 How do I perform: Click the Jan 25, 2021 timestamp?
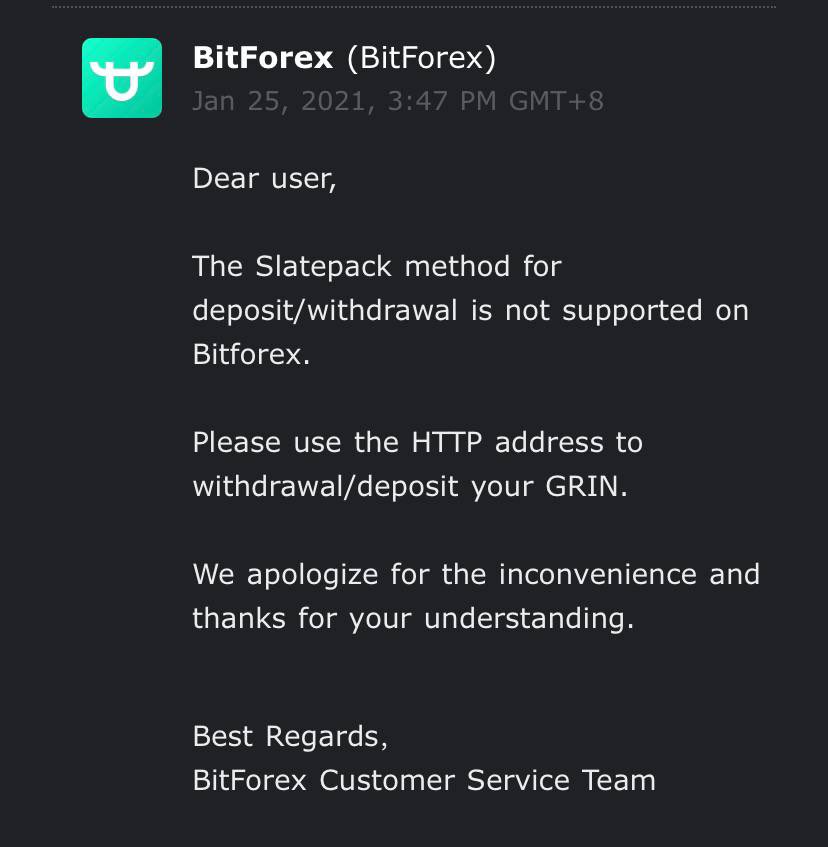click(x=398, y=101)
